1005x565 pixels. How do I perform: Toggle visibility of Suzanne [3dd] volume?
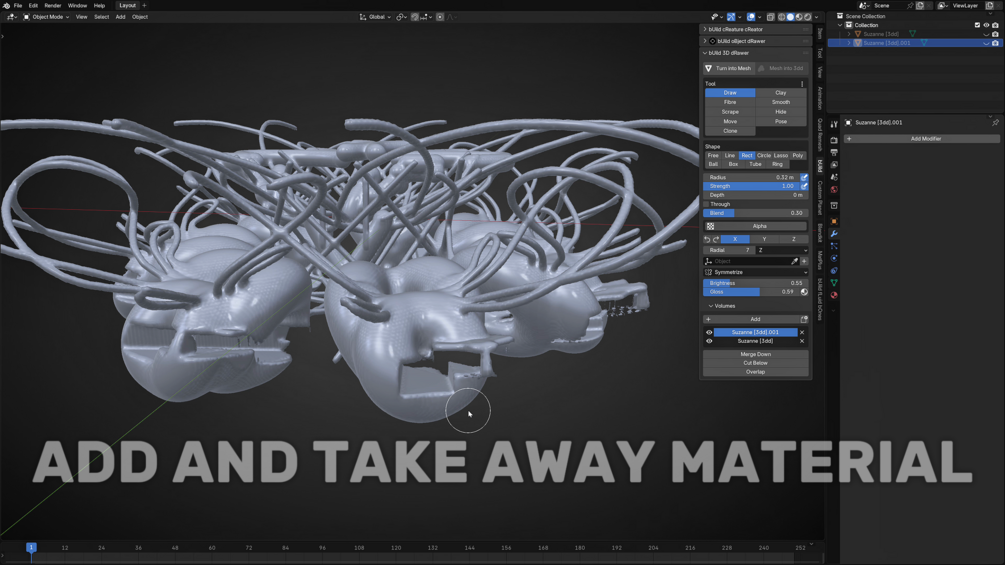(709, 341)
